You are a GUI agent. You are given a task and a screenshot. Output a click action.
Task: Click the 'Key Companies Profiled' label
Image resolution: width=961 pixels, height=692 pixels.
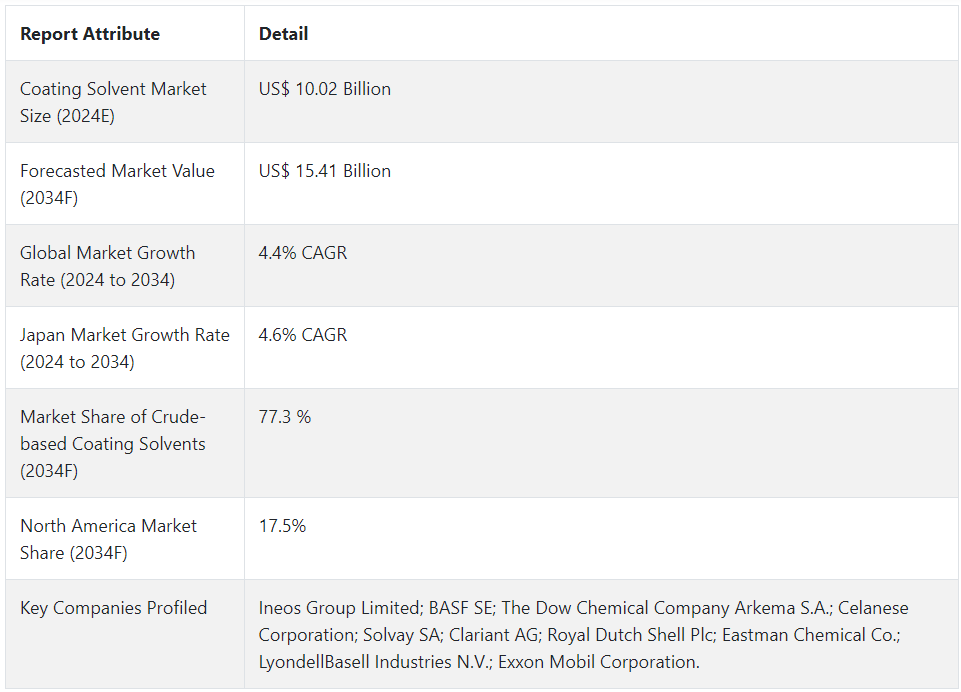[x=113, y=608]
